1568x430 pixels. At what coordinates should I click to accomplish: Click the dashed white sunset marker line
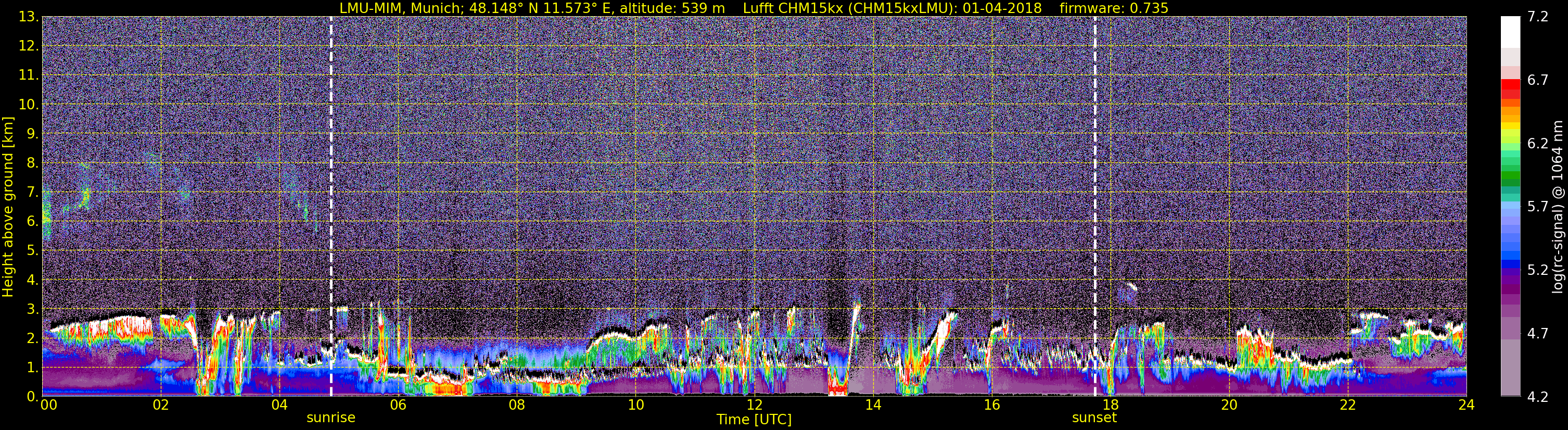1094,207
